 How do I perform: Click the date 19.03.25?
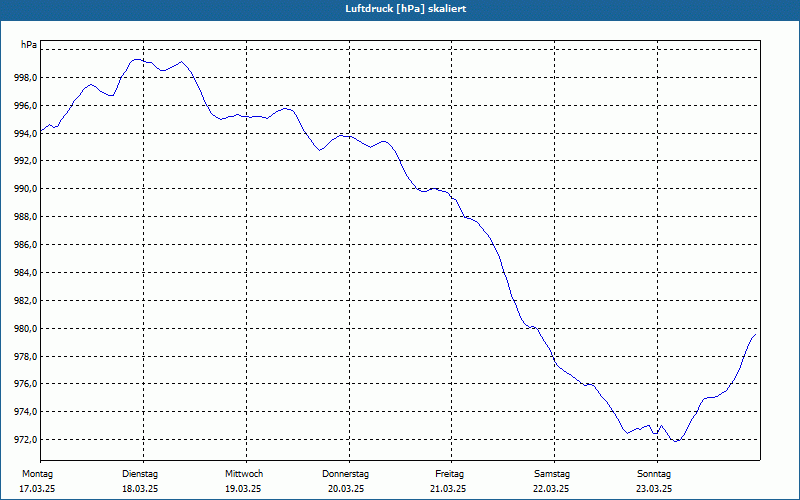[x=243, y=489]
